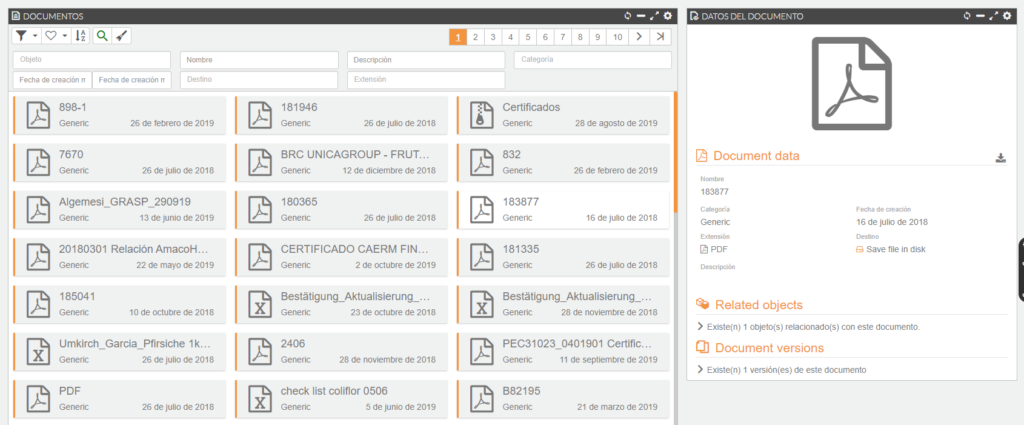The image size is (1024, 425).
Task: Click Excel icon of Bestätigung dated 28 de noviembre
Action: click(482, 305)
